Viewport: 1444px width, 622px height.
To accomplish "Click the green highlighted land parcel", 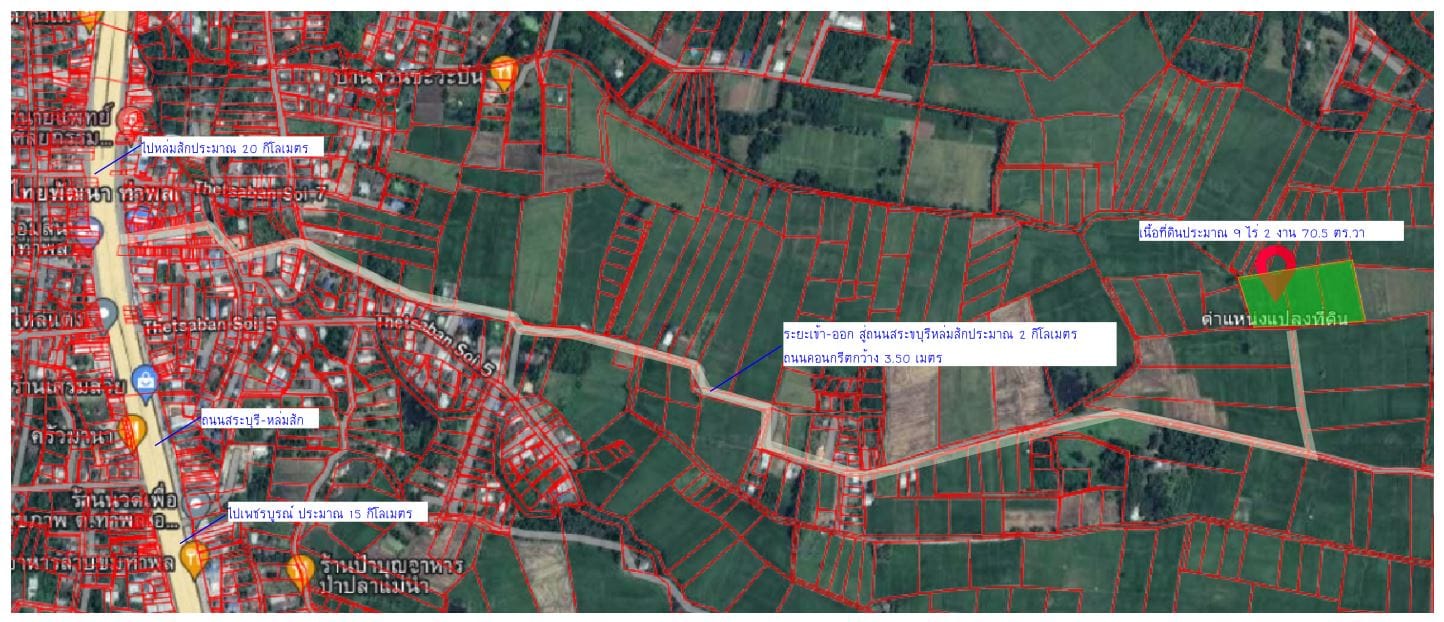I will 1303,293.
